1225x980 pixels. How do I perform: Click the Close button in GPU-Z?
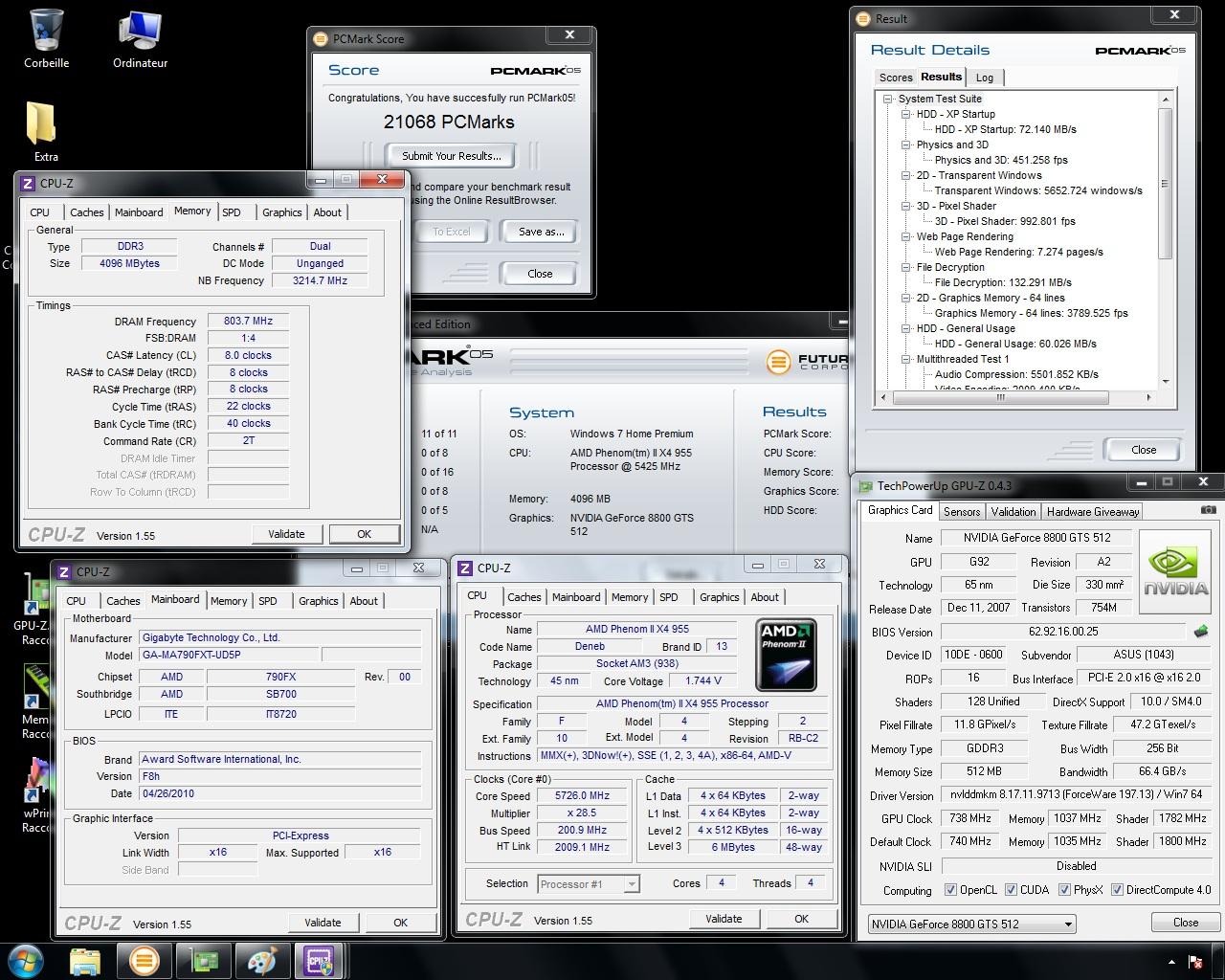pos(1186,923)
